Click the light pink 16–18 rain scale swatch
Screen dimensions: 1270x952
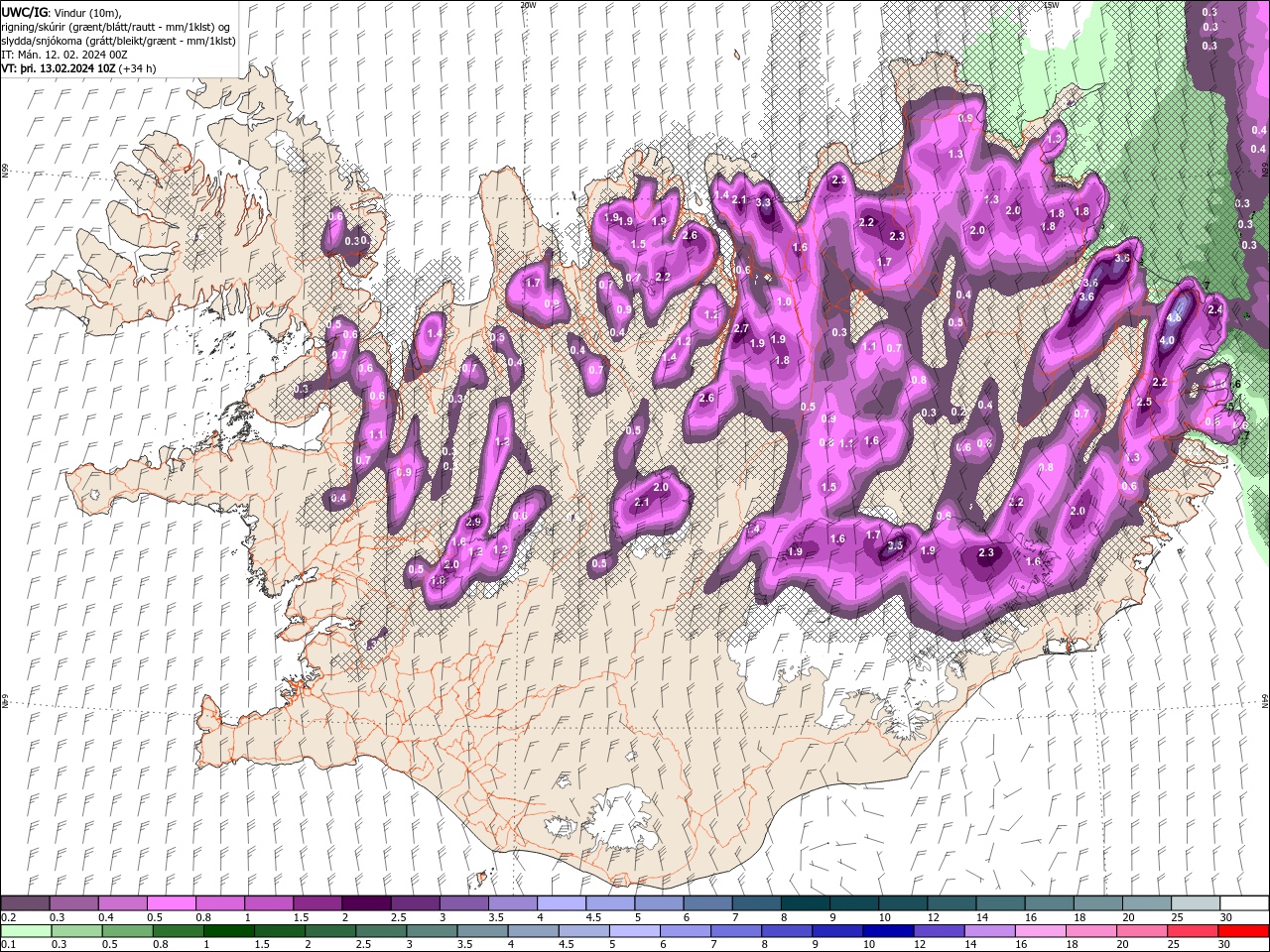tap(1039, 930)
